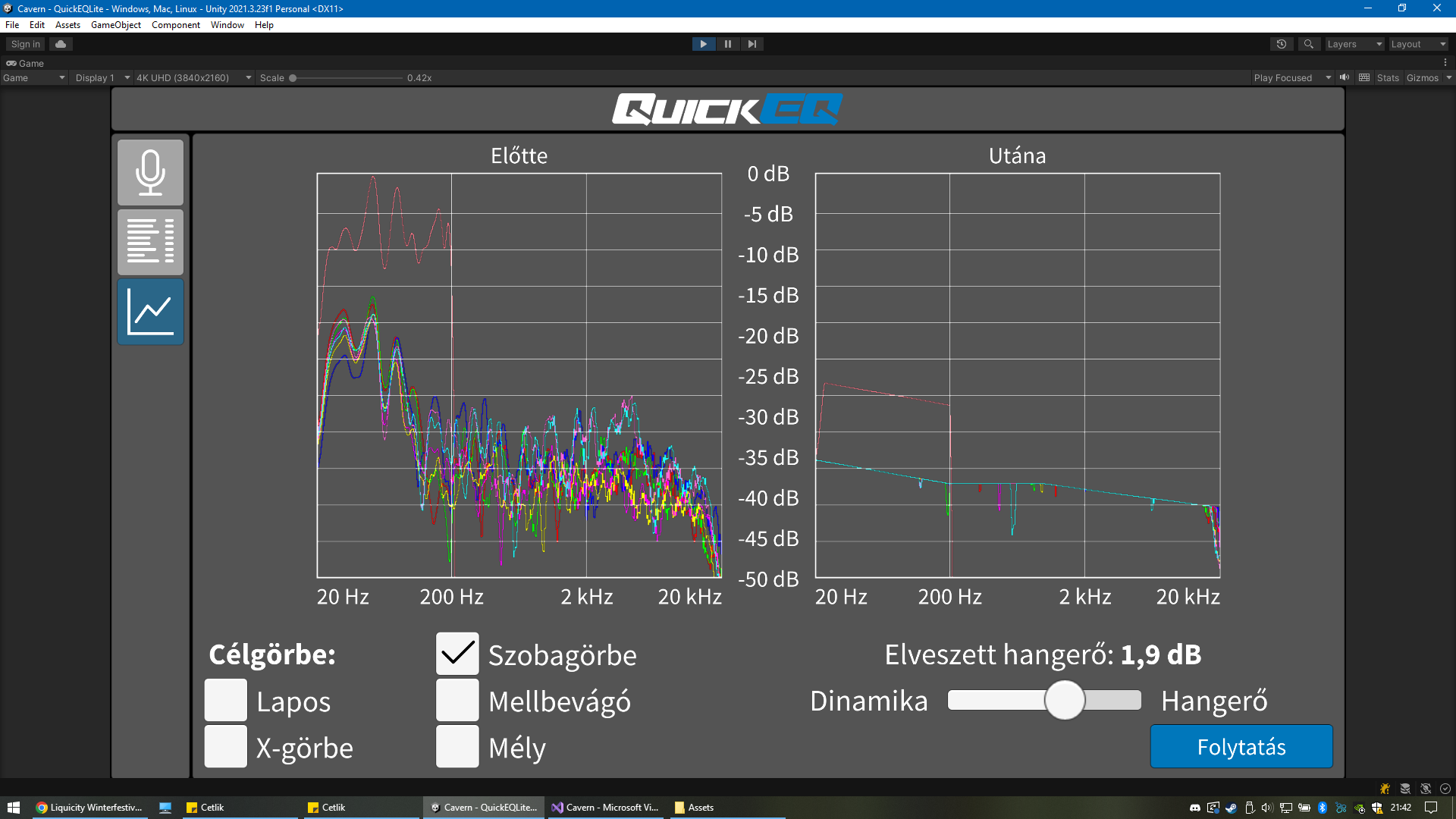1456x819 pixels.
Task: Switch to Cavern Microsoft Visual Studio window
Action: pyautogui.click(x=606, y=808)
